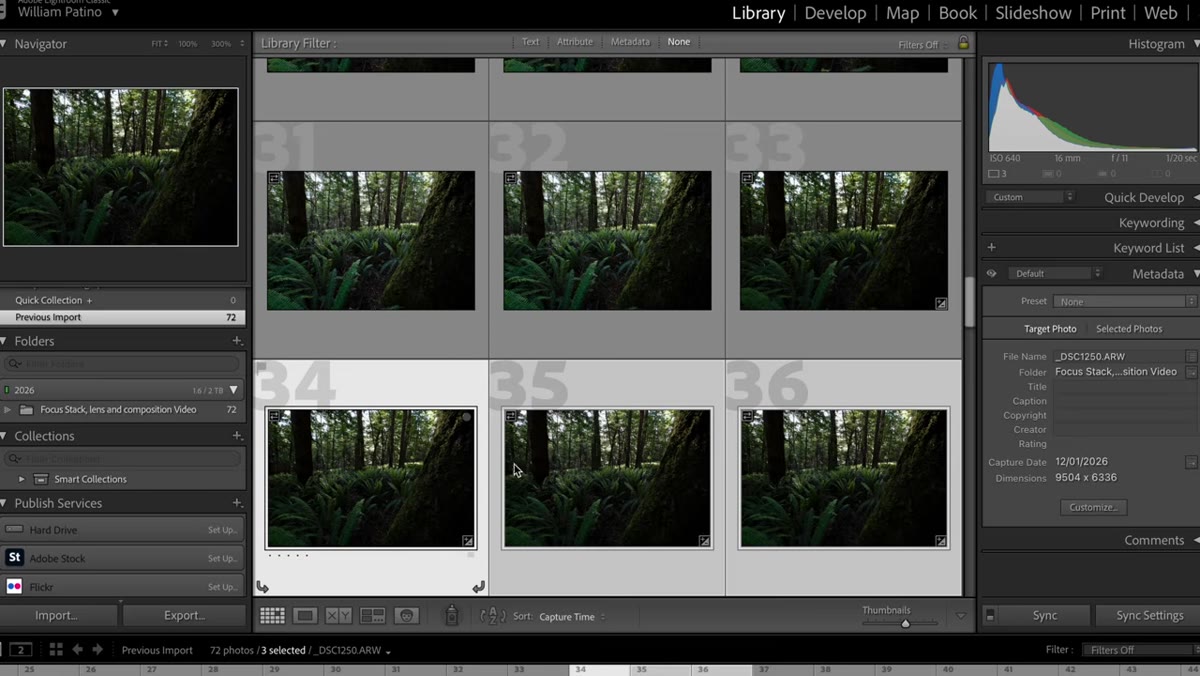Expand the Quick Develop panel
1200x676 pixels.
(1197, 197)
